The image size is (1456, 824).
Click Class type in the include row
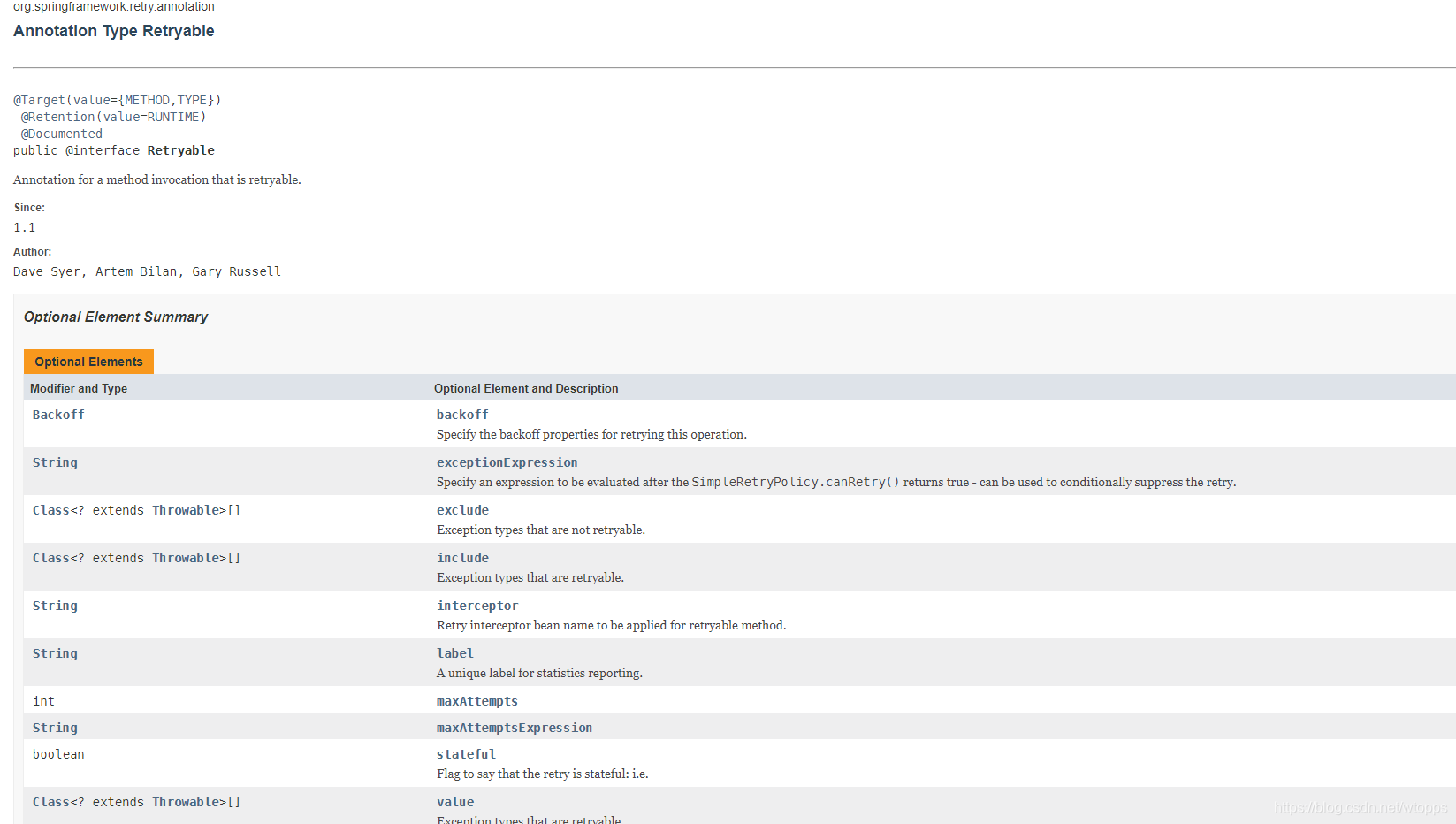point(51,558)
